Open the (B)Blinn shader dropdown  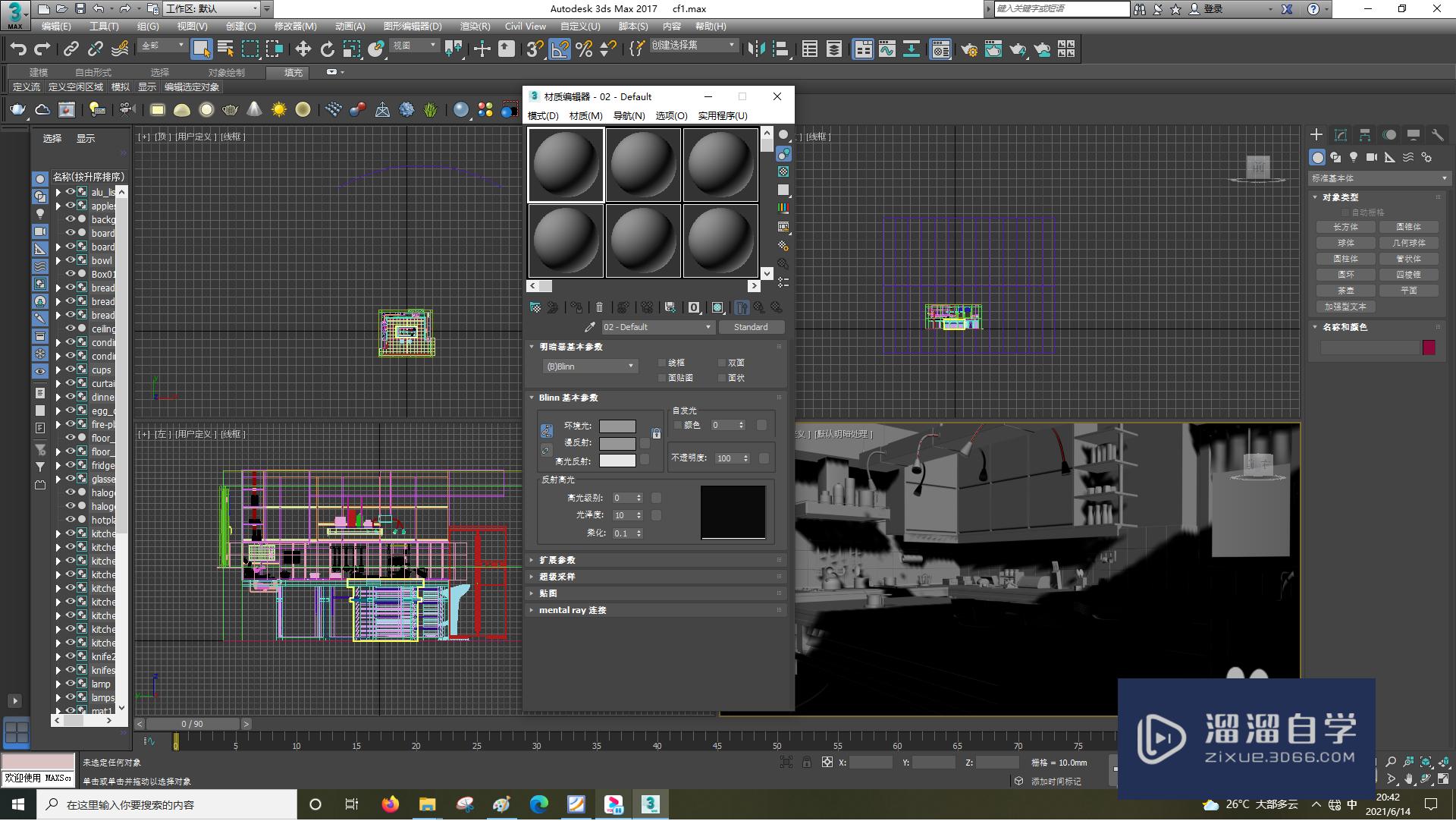click(591, 366)
